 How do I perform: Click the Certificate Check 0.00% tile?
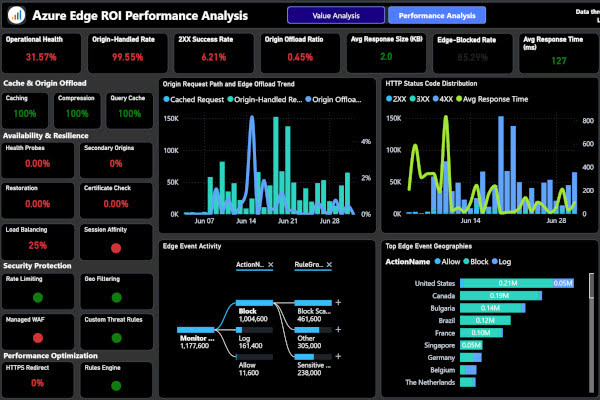click(116, 200)
